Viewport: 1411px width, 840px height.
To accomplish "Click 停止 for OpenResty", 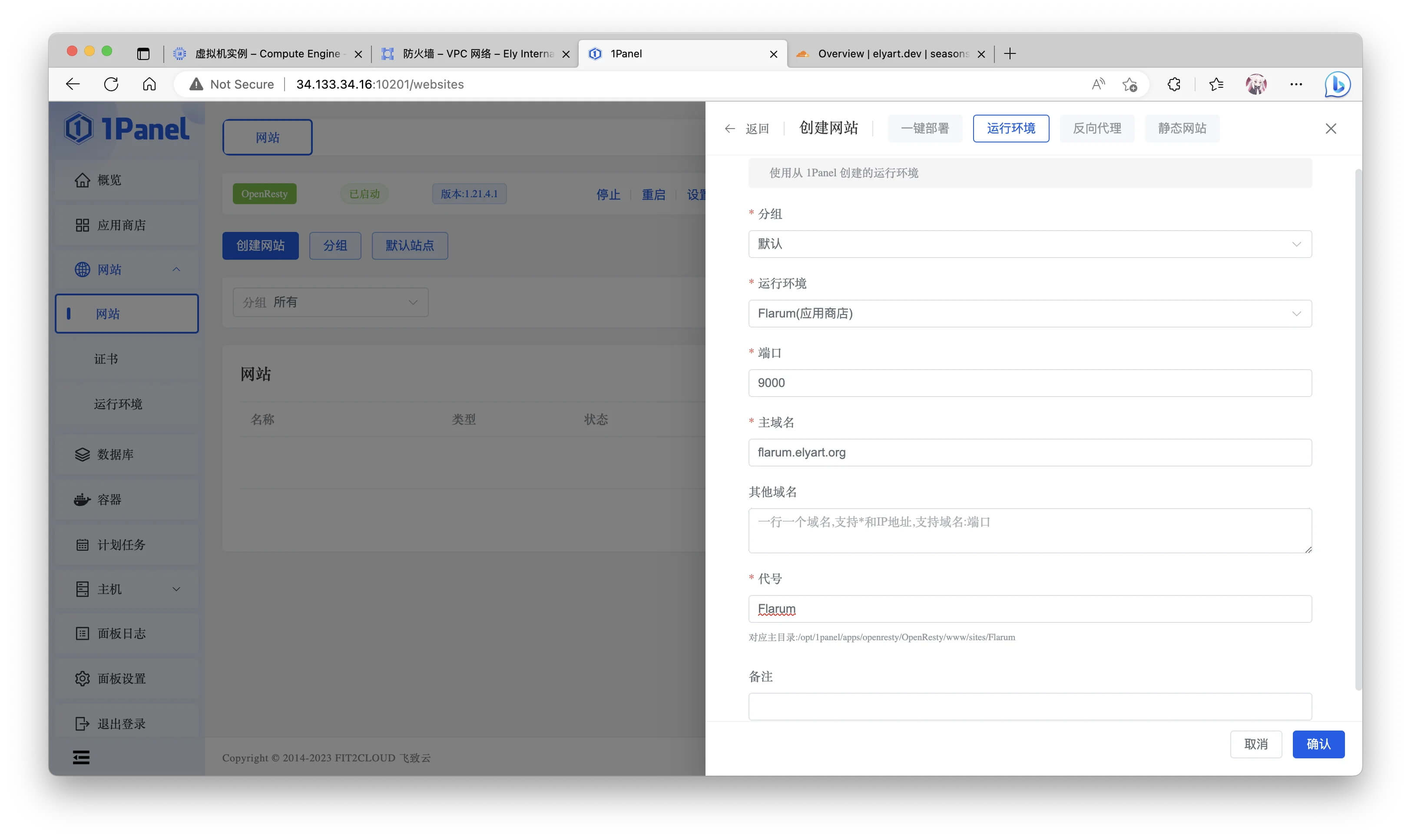I will [x=608, y=195].
